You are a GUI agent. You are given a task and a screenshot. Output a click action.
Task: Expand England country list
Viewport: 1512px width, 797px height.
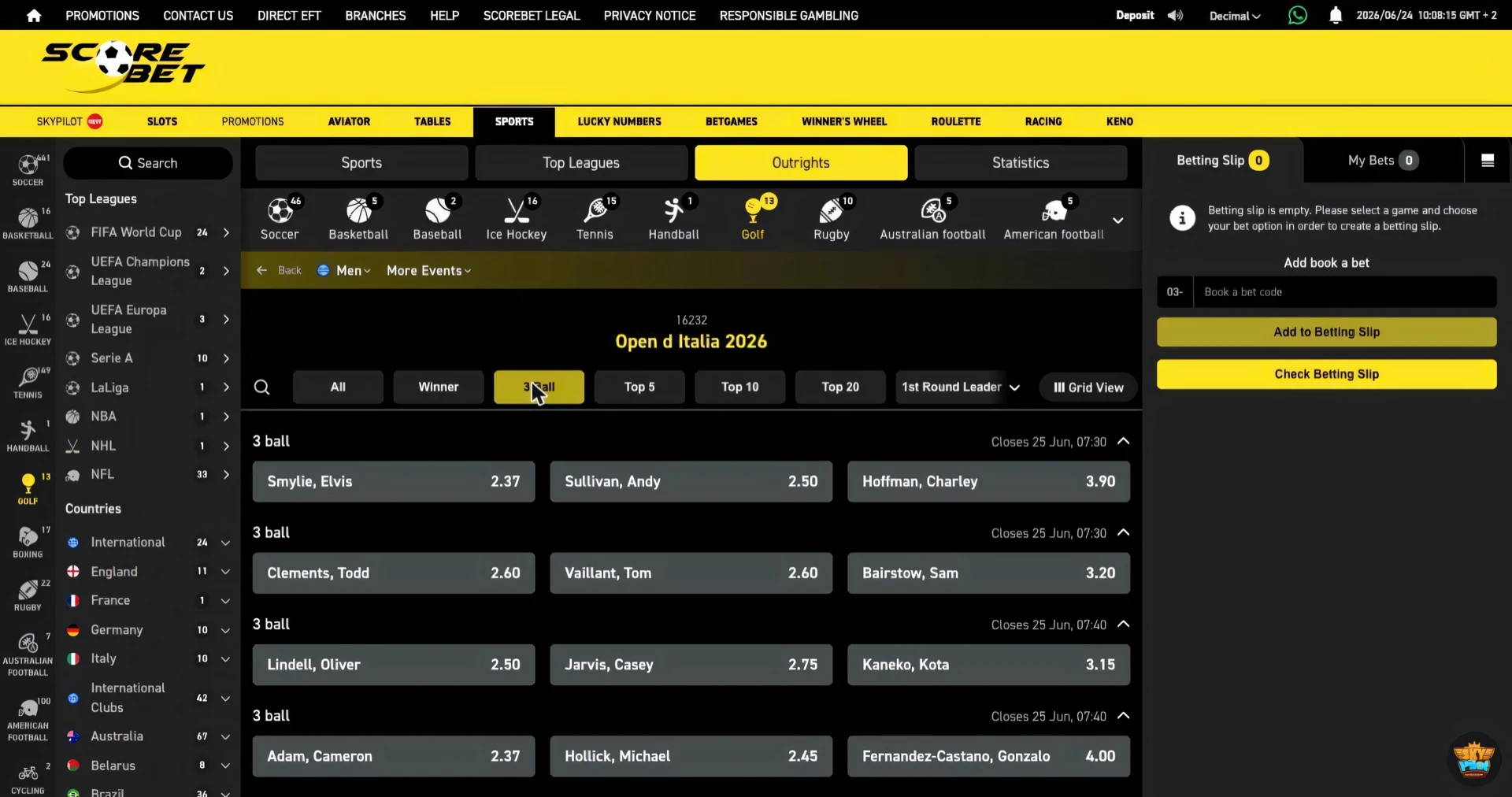[x=225, y=572]
